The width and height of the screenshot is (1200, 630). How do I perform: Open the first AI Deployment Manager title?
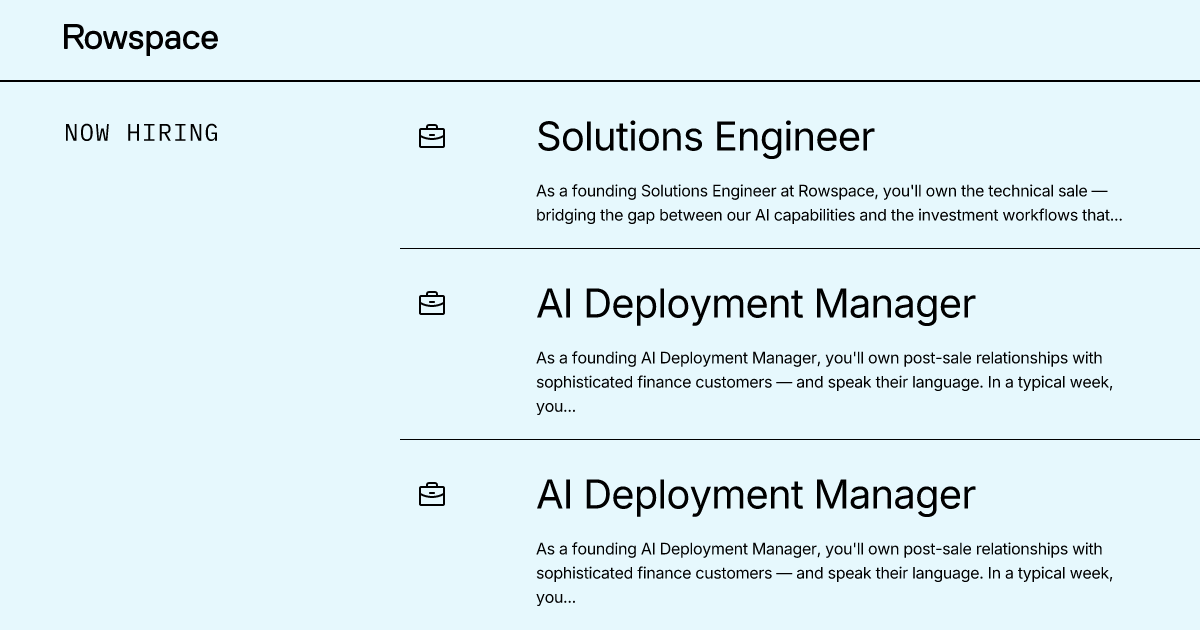755,304
